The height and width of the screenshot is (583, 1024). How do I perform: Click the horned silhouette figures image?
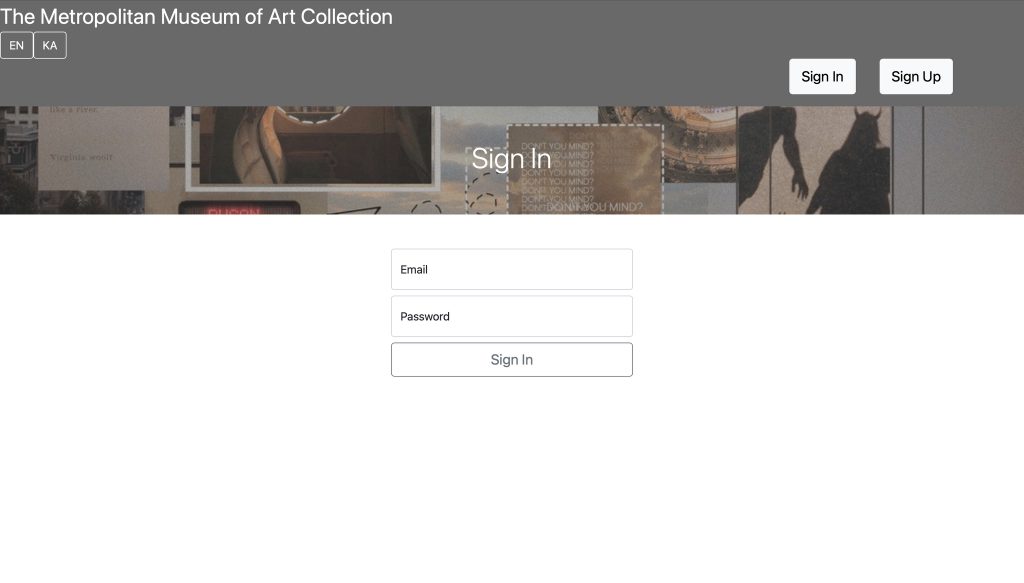814,160
